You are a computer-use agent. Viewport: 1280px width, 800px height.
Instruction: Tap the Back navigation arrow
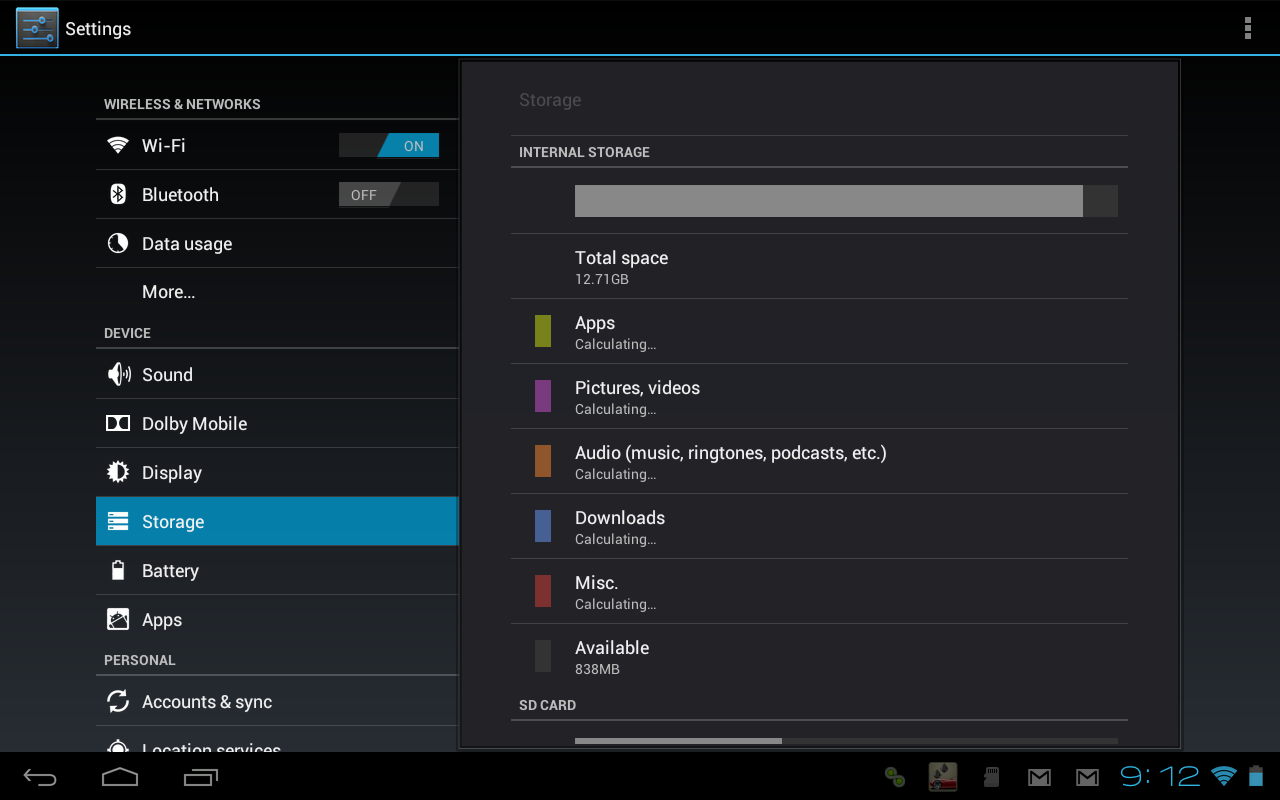coord(40,777)
